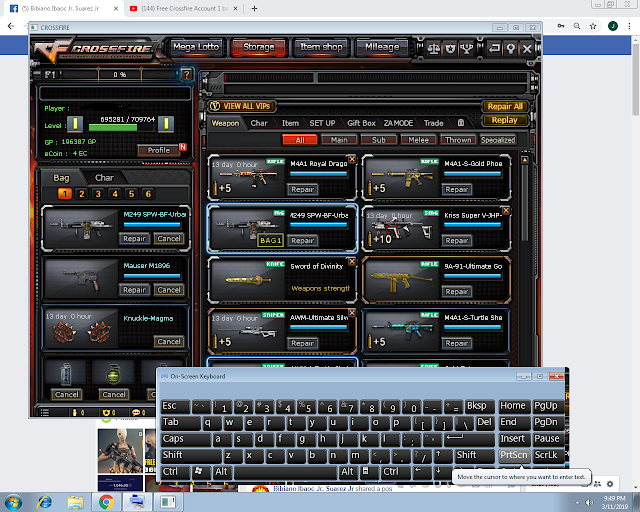Click the X on Sword of Divinity card
Viewport: 640px width, 512px height.
[352, 261]
